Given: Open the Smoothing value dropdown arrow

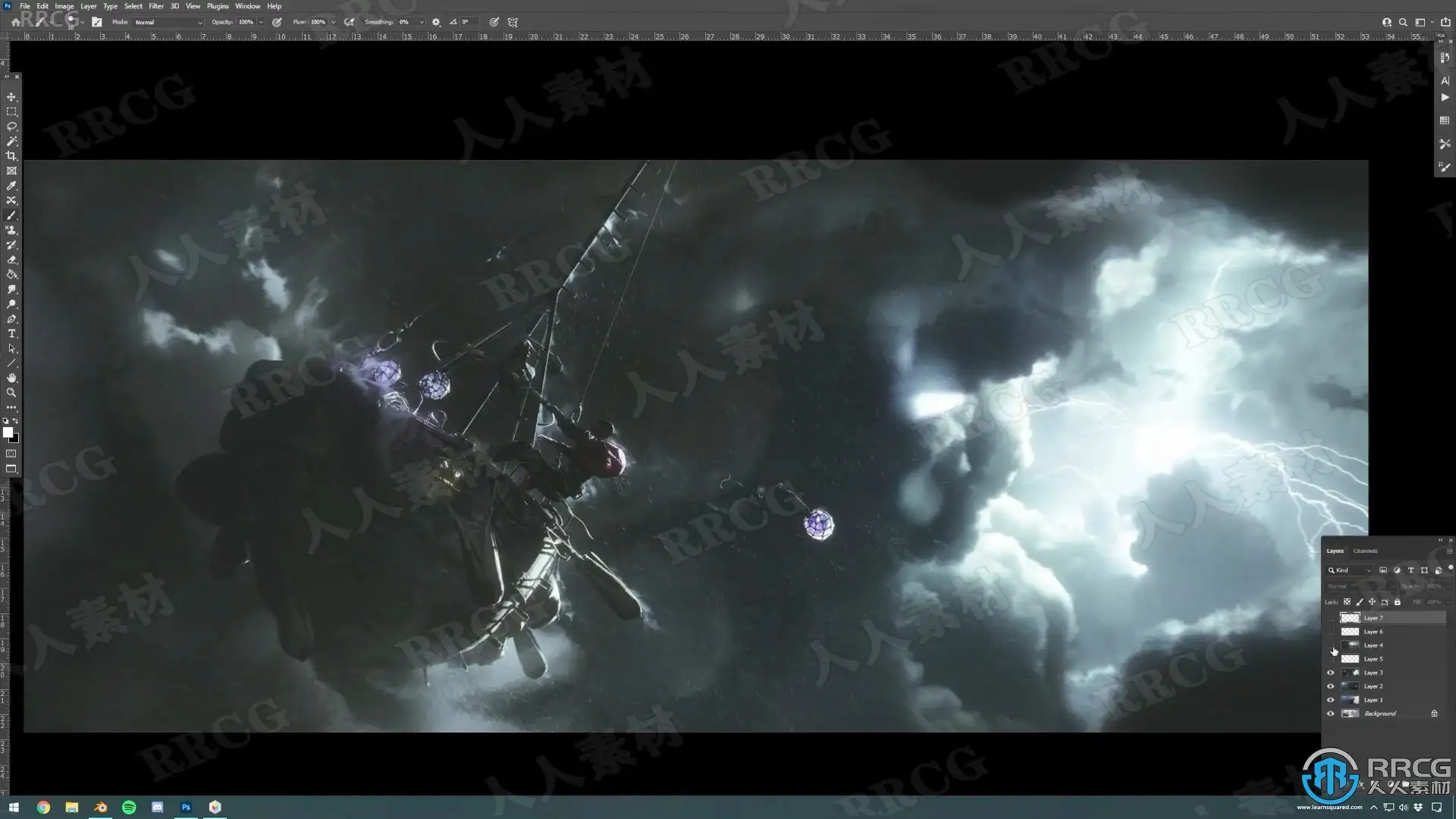Looking at the screenshot, I should point(421,22).
